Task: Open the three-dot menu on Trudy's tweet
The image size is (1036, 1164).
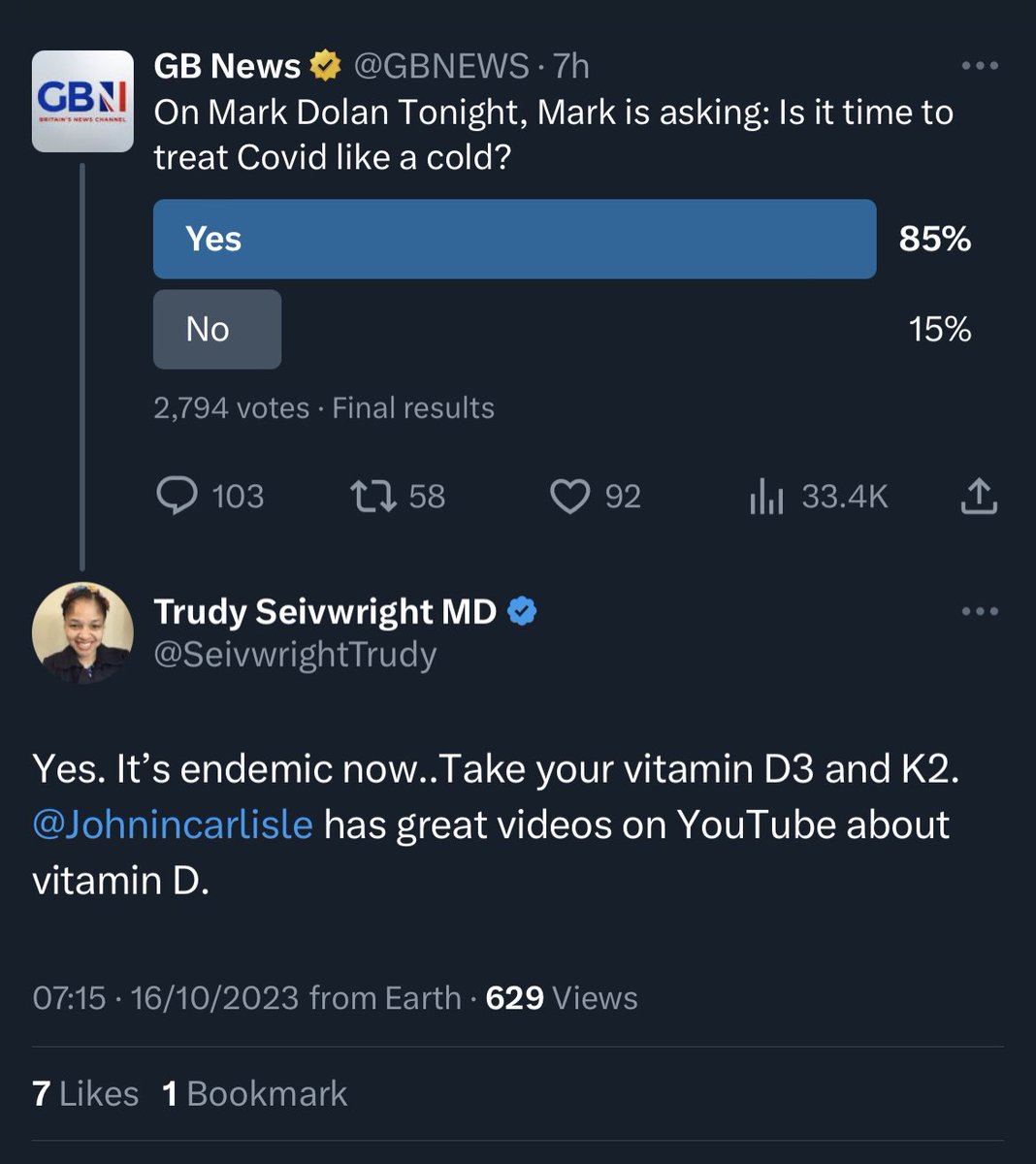Action: [979, 611]
